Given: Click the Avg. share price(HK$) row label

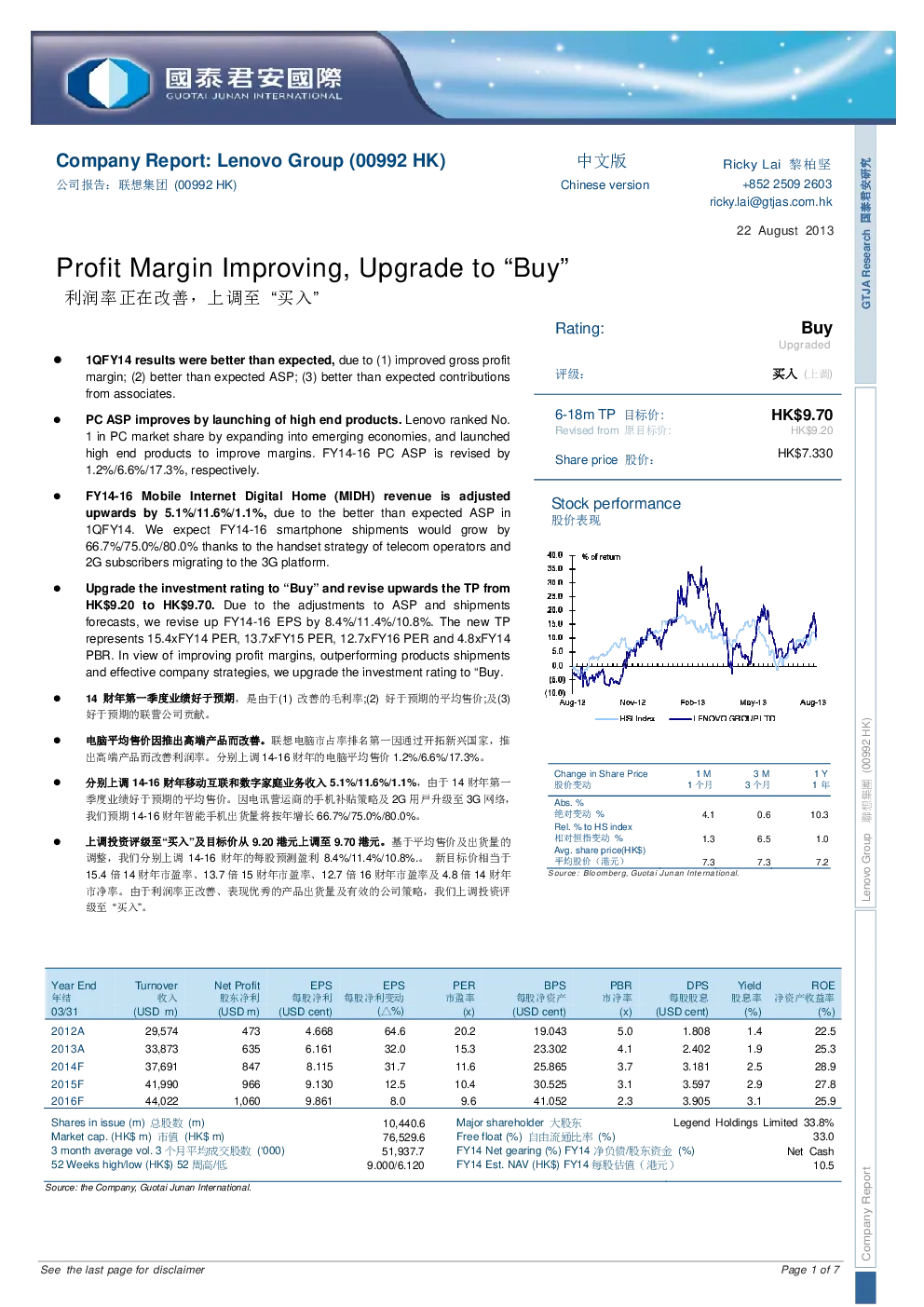Looking at the screenshot, I should pos(599,850).
